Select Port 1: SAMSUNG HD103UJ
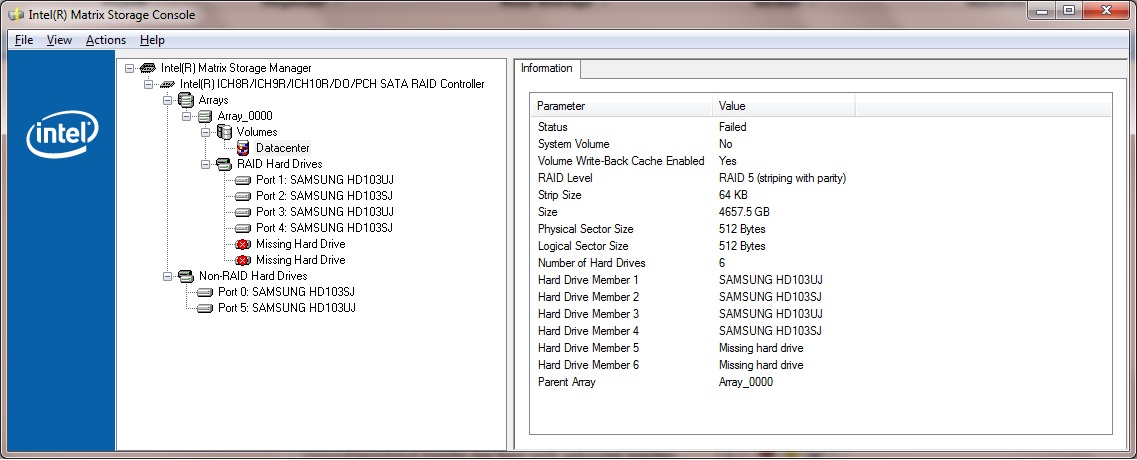Viewport: 1137px width, 460px height. pos(325,180)
